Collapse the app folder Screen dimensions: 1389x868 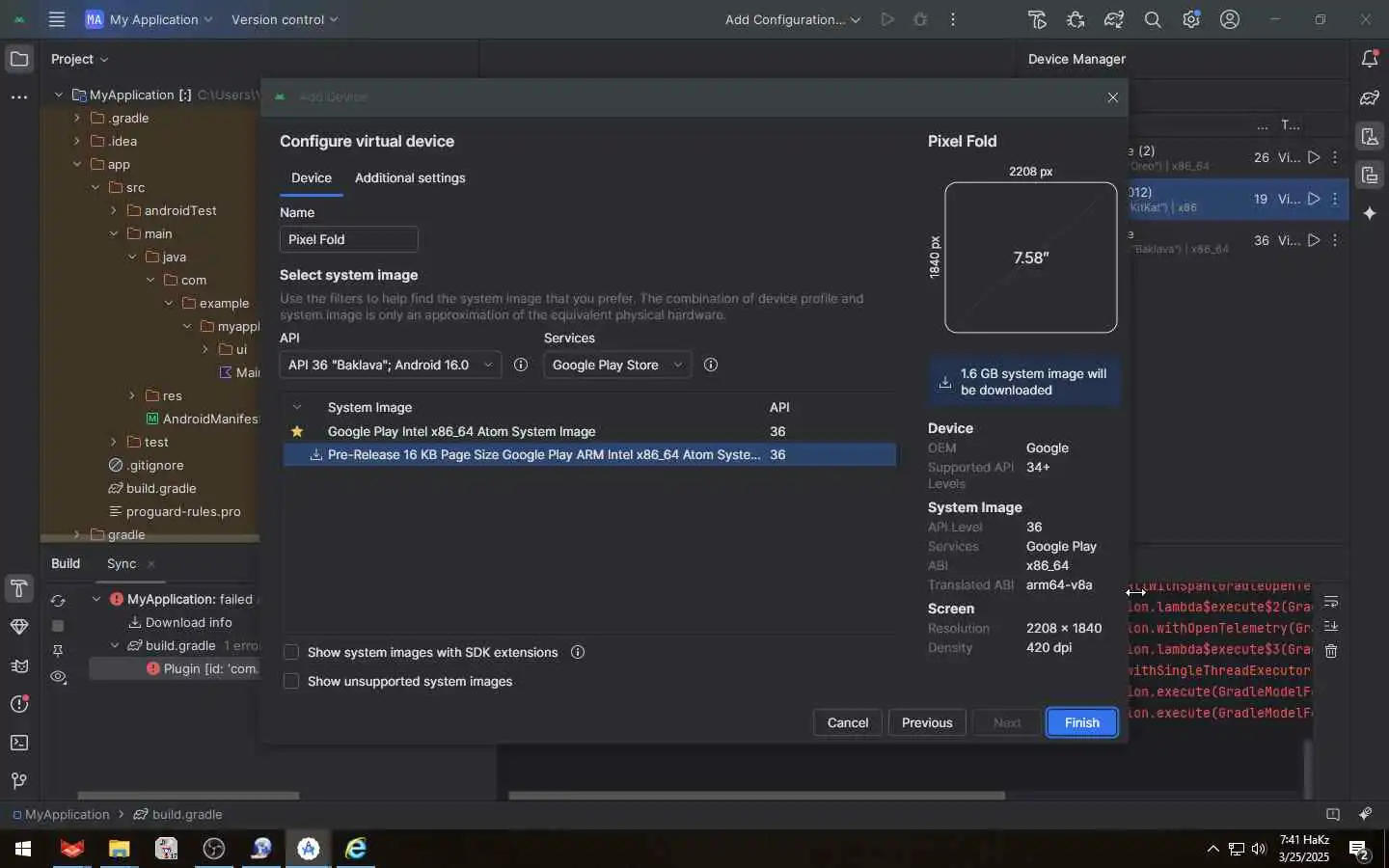pos(77,164)
